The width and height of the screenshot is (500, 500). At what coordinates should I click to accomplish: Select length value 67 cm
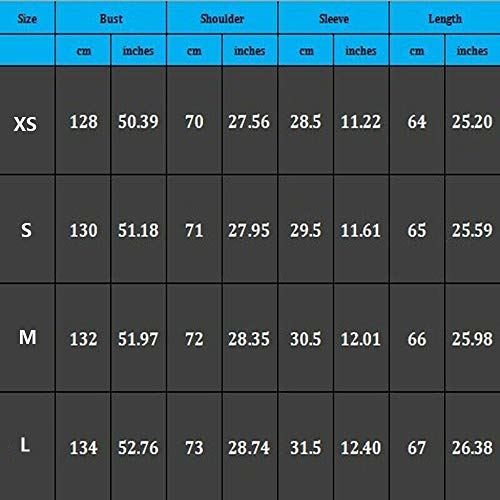[417, 448]
